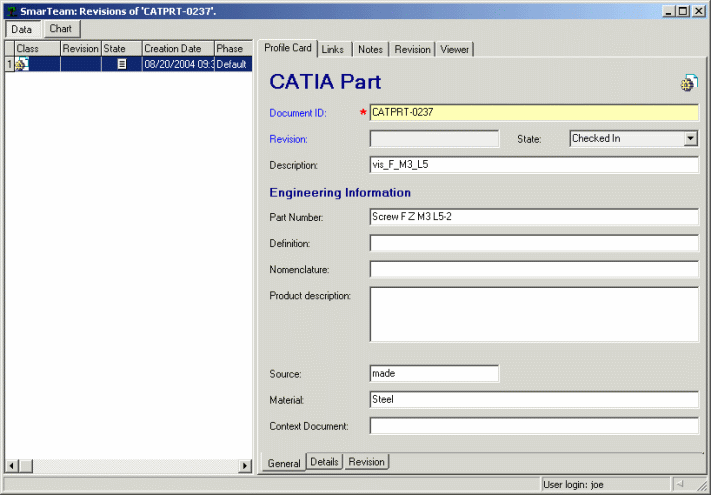Switch to the Details bottom tab

324,462
